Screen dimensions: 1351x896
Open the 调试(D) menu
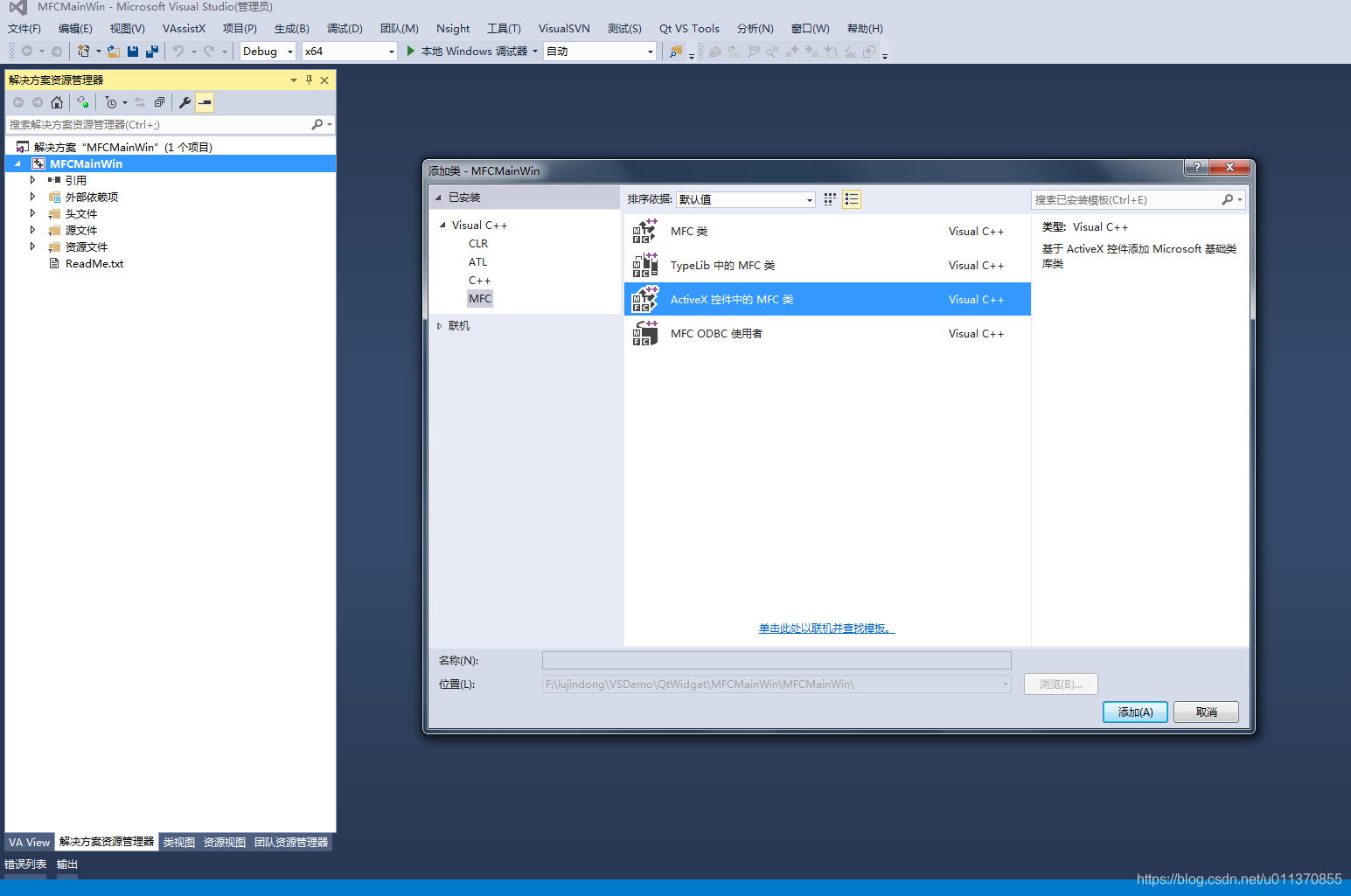point(345,29)
